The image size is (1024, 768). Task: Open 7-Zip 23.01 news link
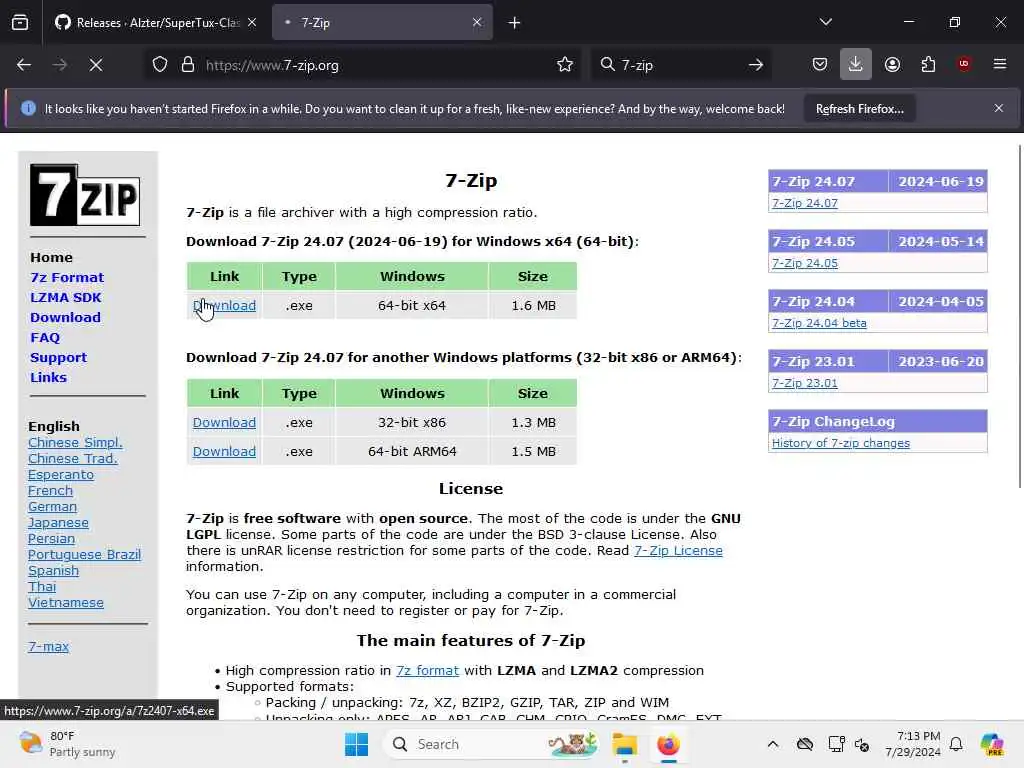(x=805, y=383)
